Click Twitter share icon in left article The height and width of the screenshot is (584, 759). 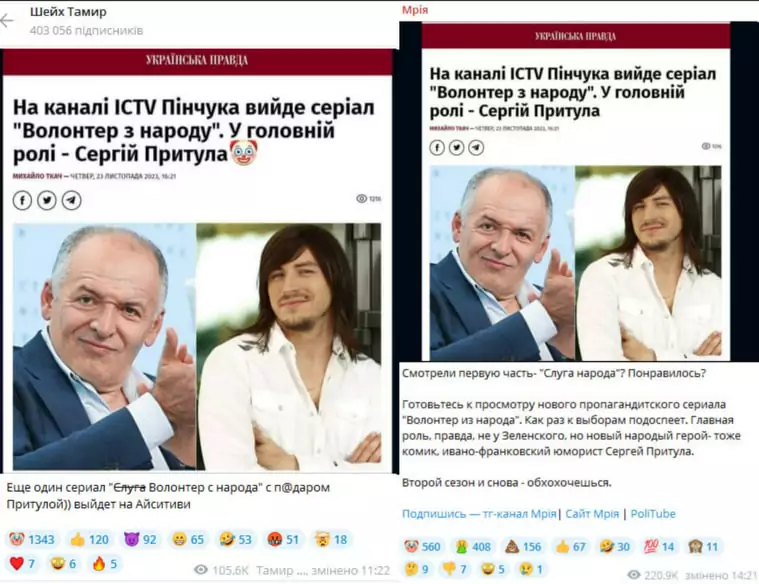coord(47,200)
